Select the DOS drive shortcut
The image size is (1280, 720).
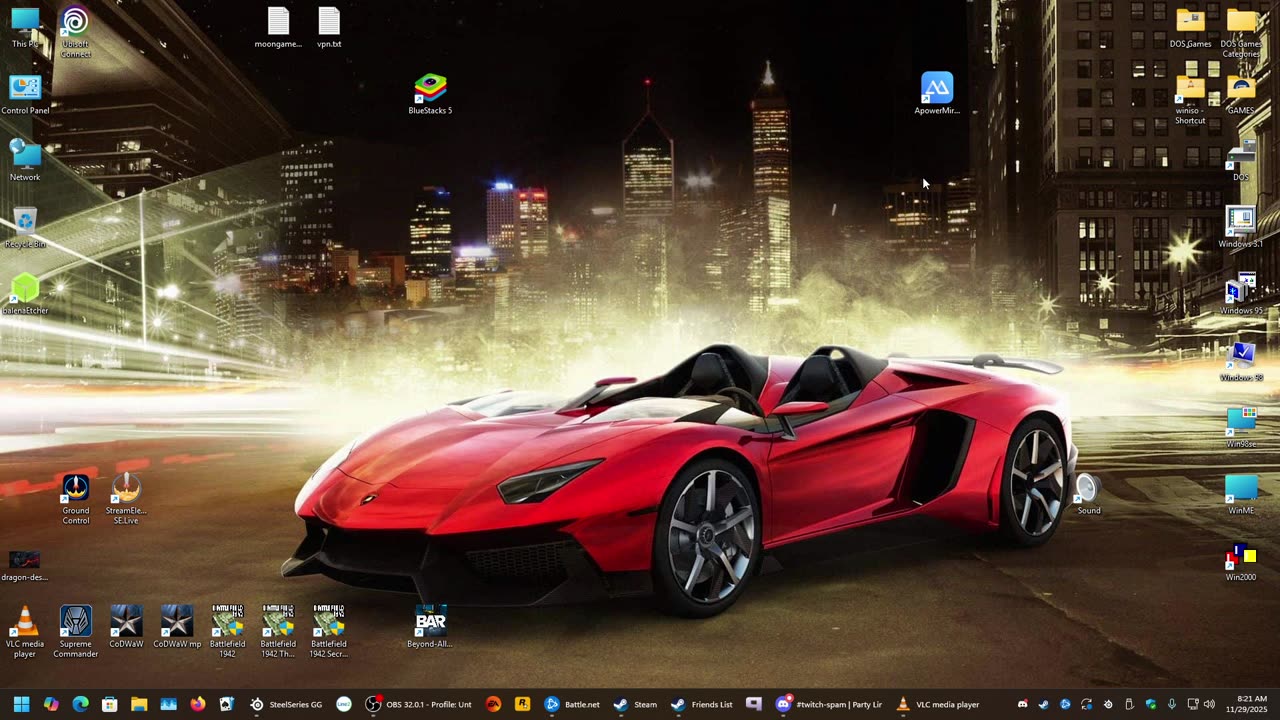pos(1241,161)
